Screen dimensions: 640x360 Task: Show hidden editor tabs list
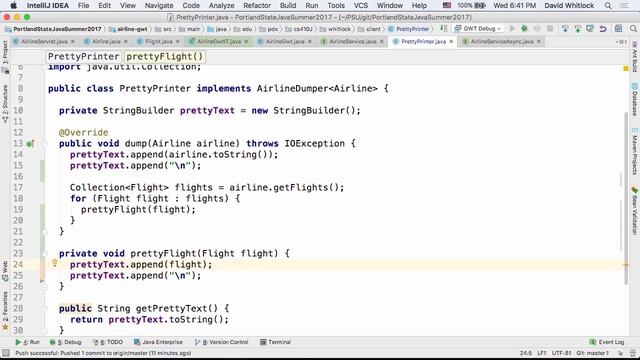tap(621, 42)
